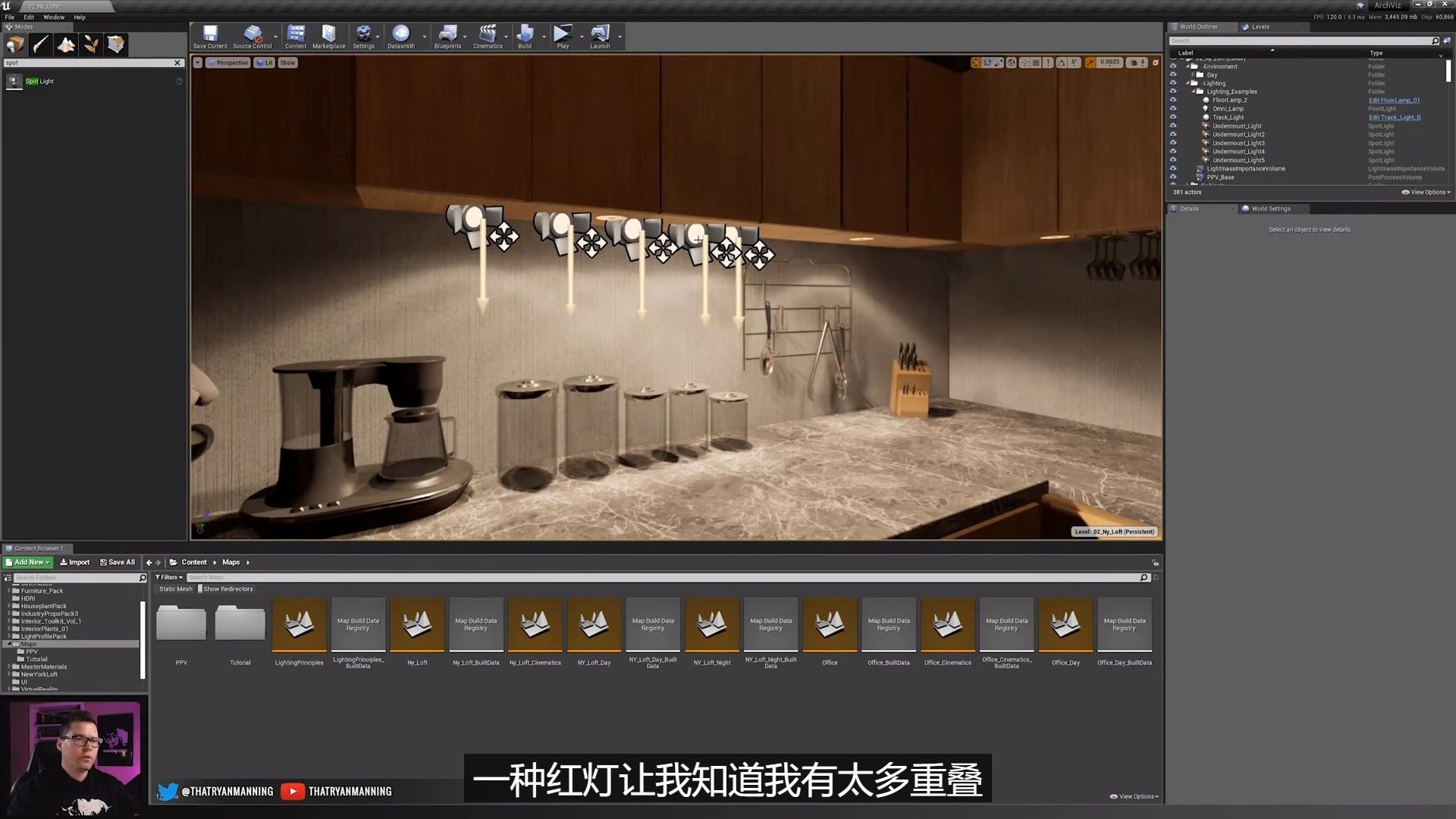The height and width of the screenshot is (819, 1456).
Task: Open the Window menu
Action: point(54,17)
